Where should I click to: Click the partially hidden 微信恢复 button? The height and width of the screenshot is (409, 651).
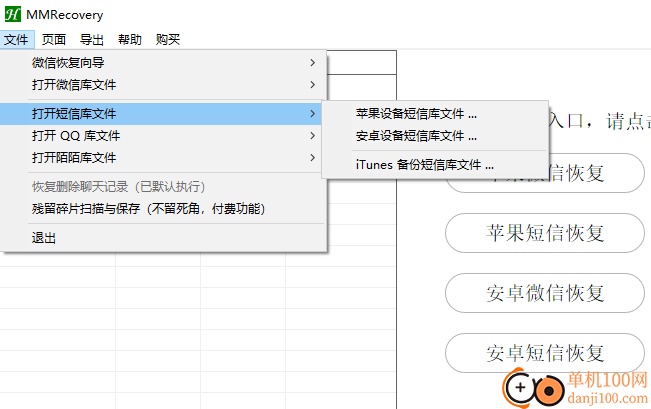[597, 173]
